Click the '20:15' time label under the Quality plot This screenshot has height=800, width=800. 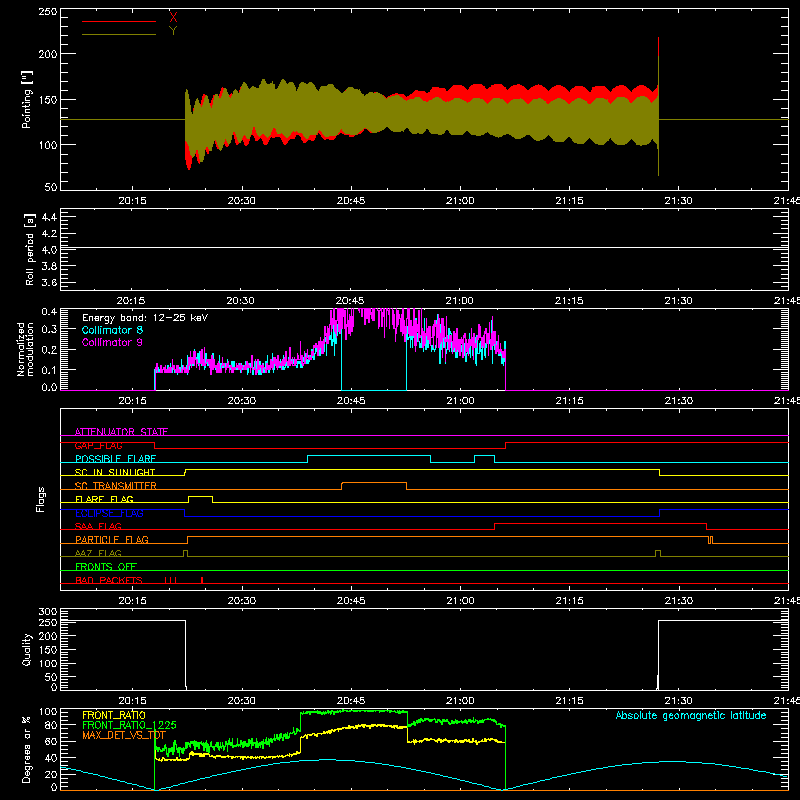coord(132,701)
